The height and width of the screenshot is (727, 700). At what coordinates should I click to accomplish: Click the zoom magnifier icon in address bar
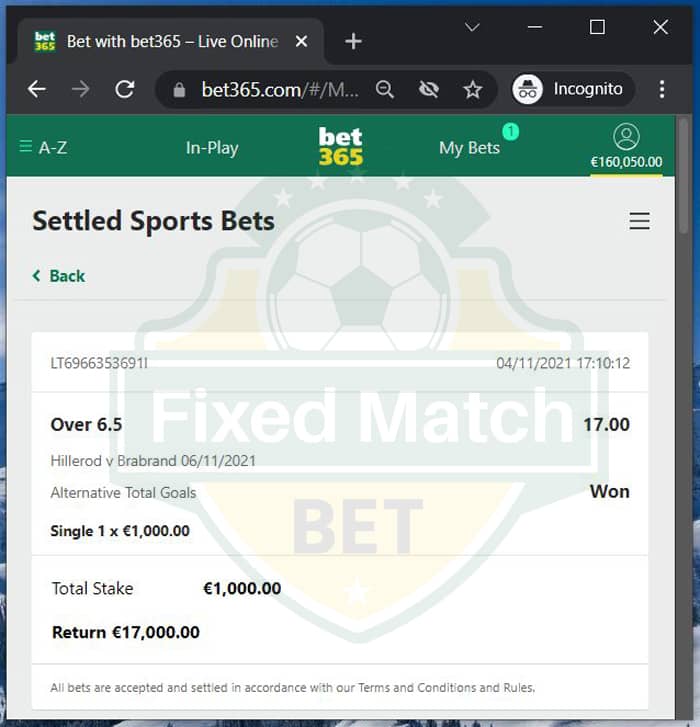coord(384,89)
